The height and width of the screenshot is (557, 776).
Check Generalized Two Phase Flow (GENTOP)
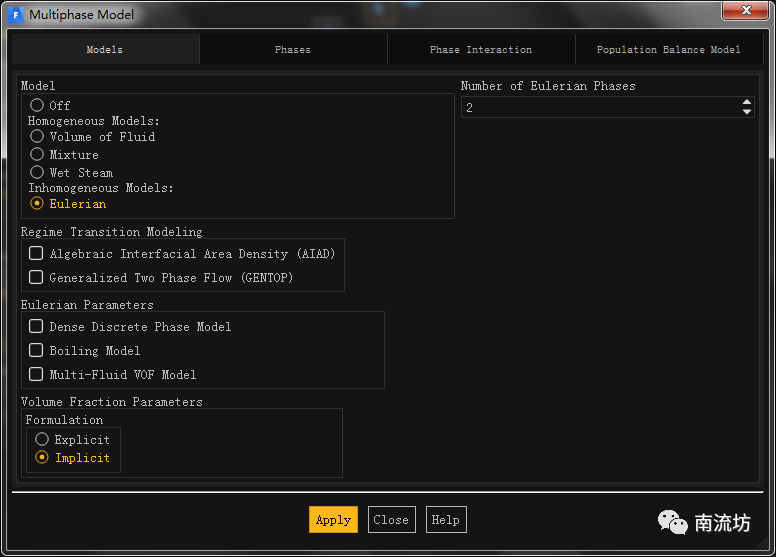click(36, 278)
